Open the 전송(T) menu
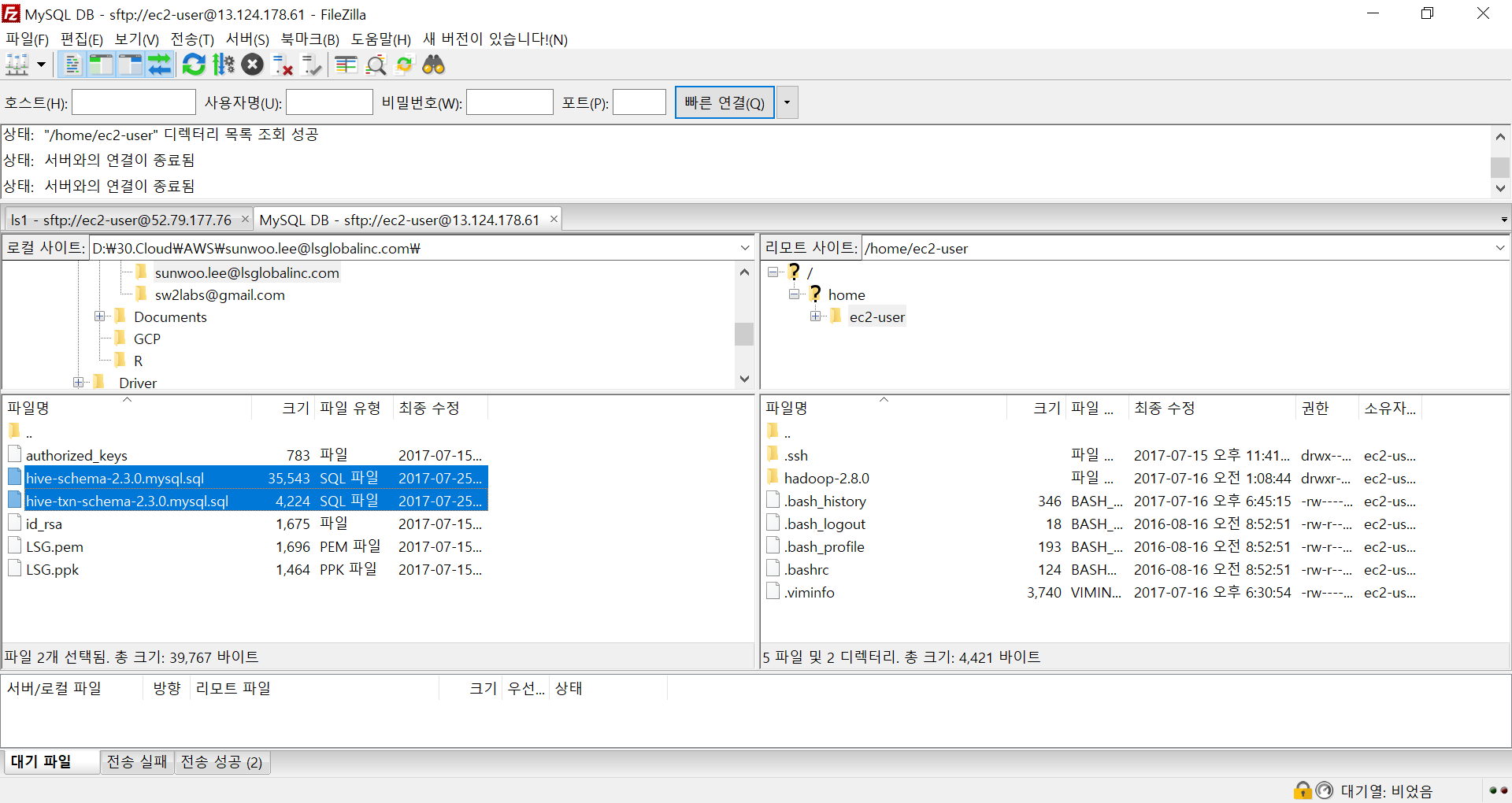 pos(192,39)
